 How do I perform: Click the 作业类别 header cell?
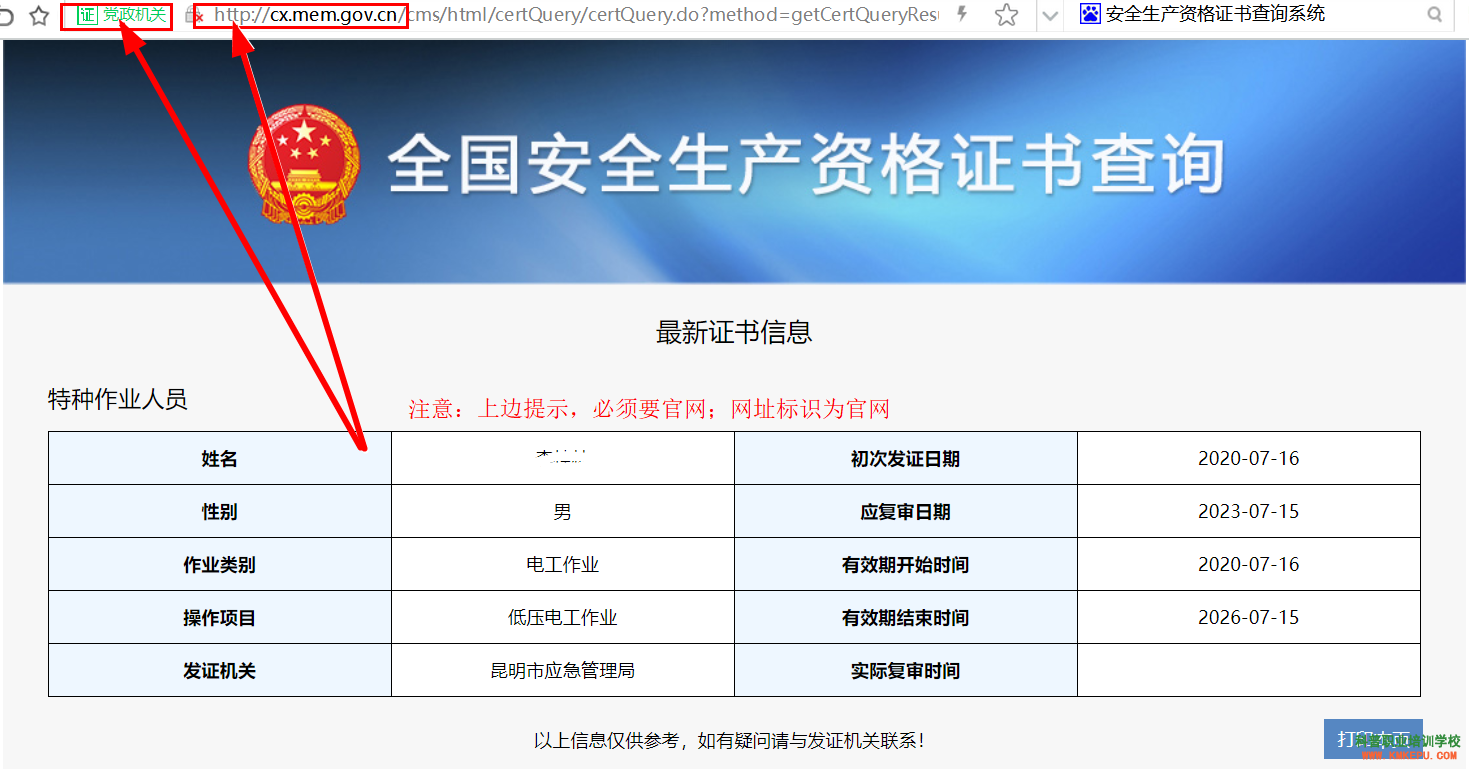[220, 564]
